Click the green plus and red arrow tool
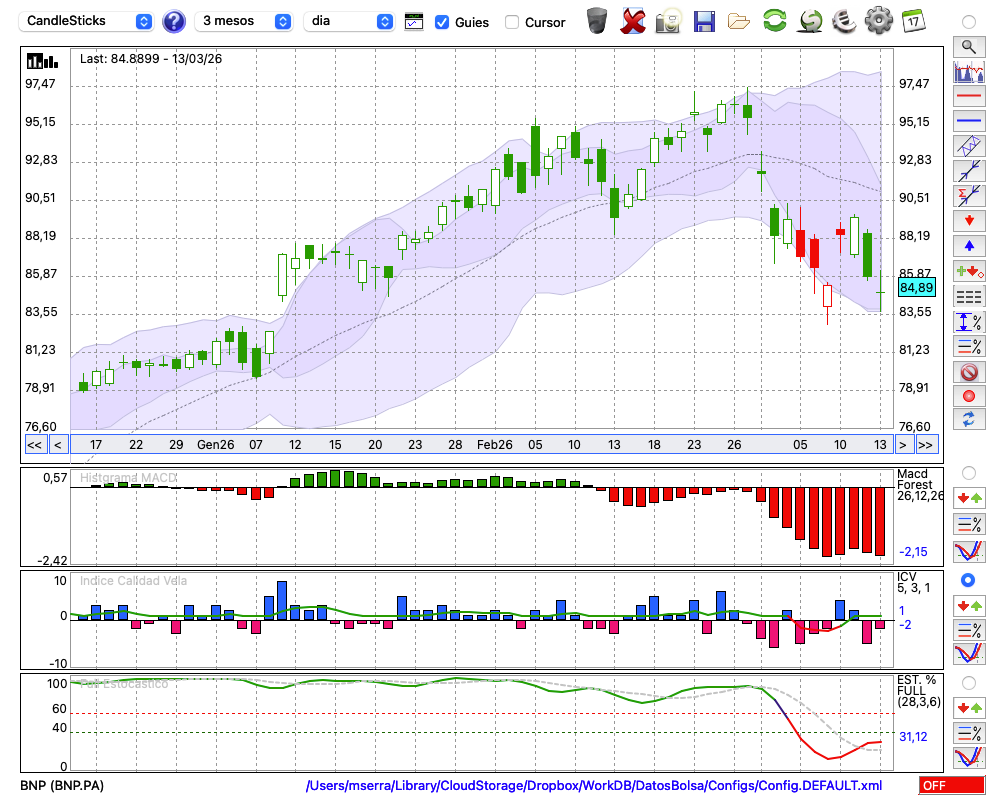 tap(969, 271)
